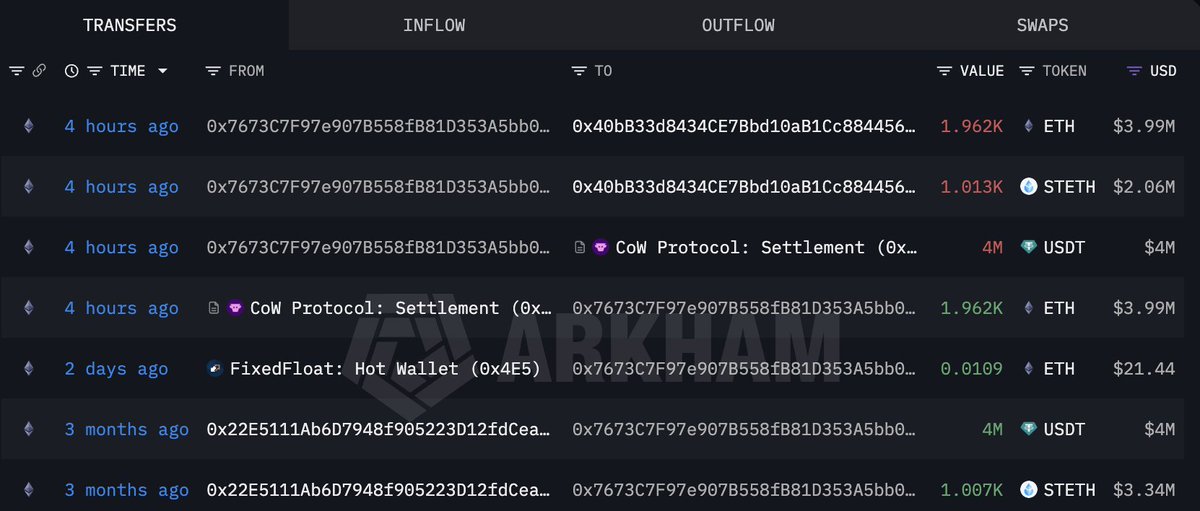
Task: Click the STETH token icon in second row
Action: click(1029, 187)
